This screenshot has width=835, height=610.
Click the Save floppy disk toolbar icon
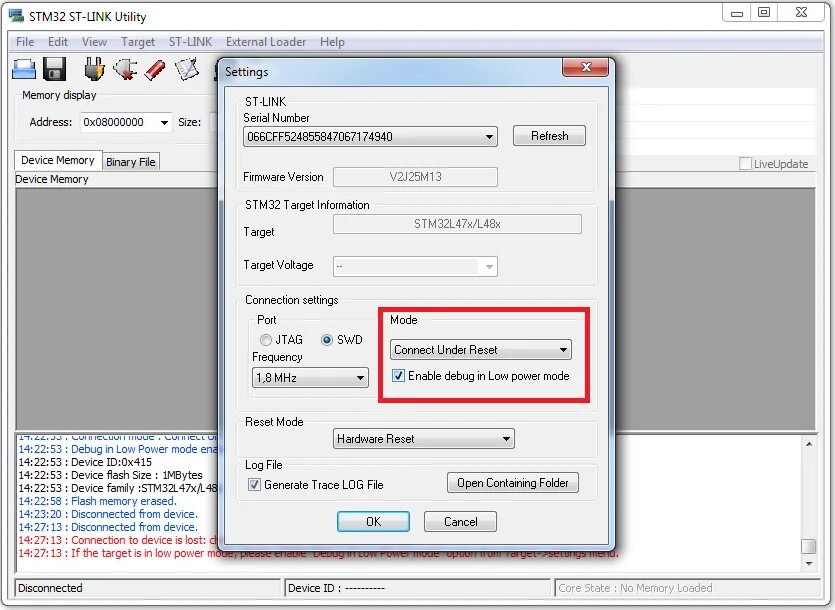(54, 69)
